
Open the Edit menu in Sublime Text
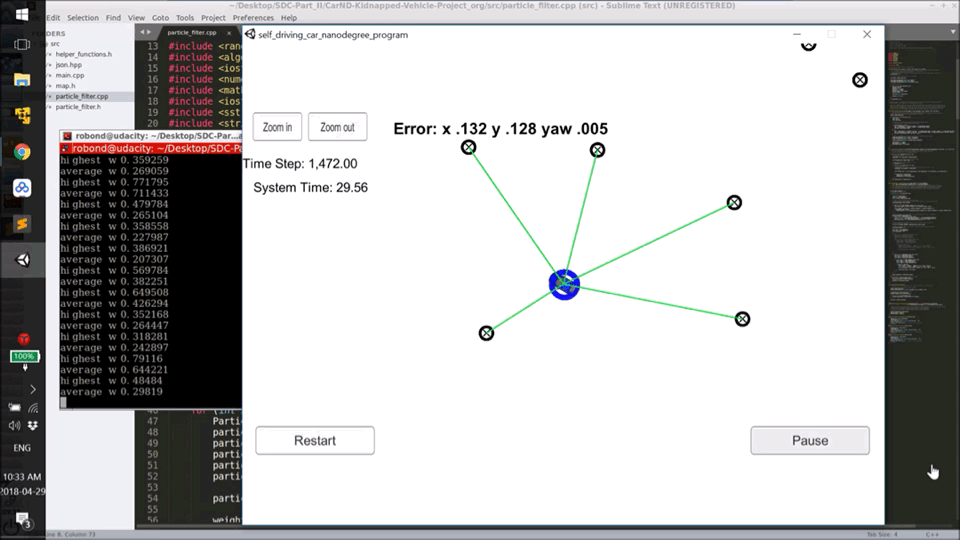tap(53, 18)
